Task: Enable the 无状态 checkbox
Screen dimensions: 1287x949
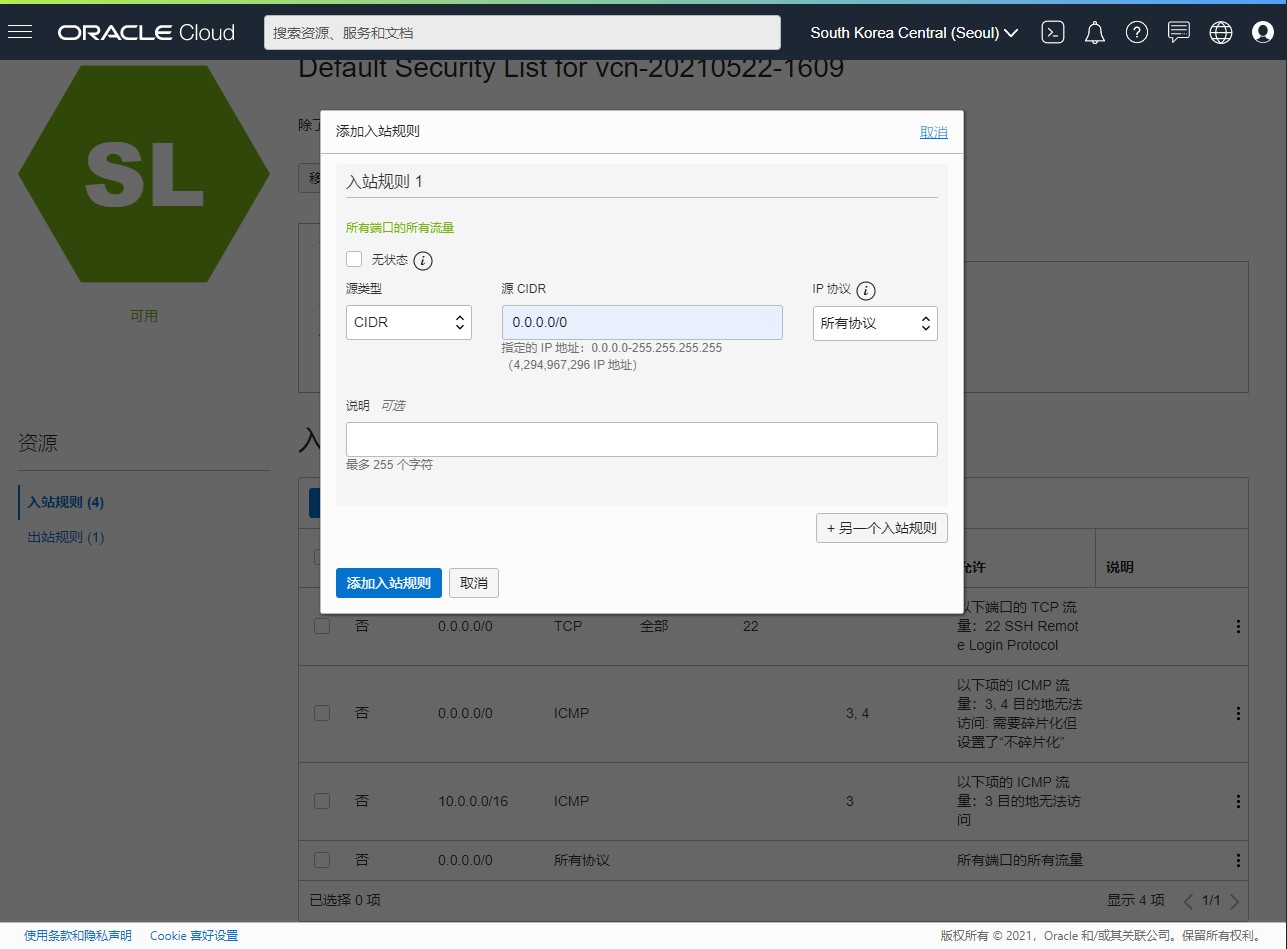Action: pyautogui.click(x=354, y=259)
